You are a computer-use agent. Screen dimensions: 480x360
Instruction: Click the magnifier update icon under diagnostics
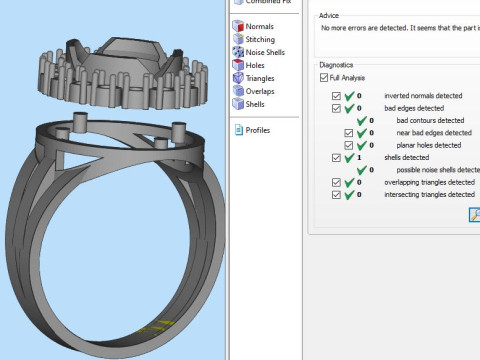click(474, 215)
